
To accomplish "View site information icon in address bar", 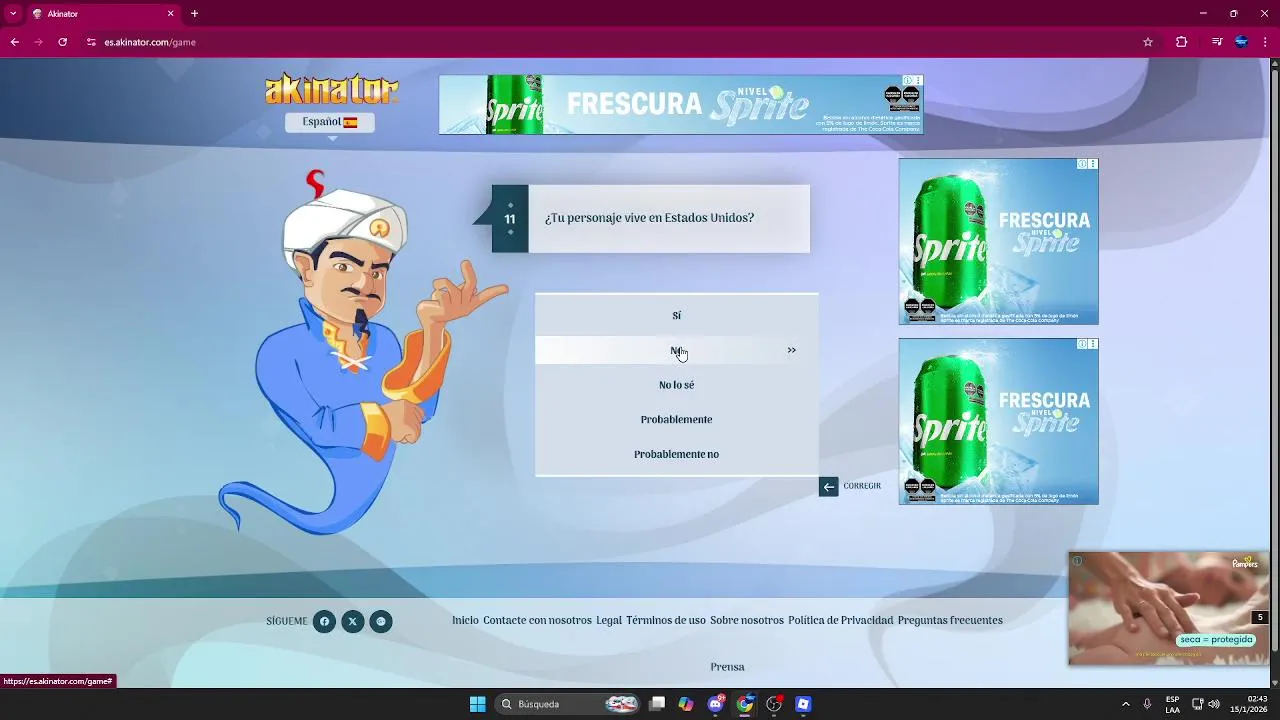I will 91,42.
